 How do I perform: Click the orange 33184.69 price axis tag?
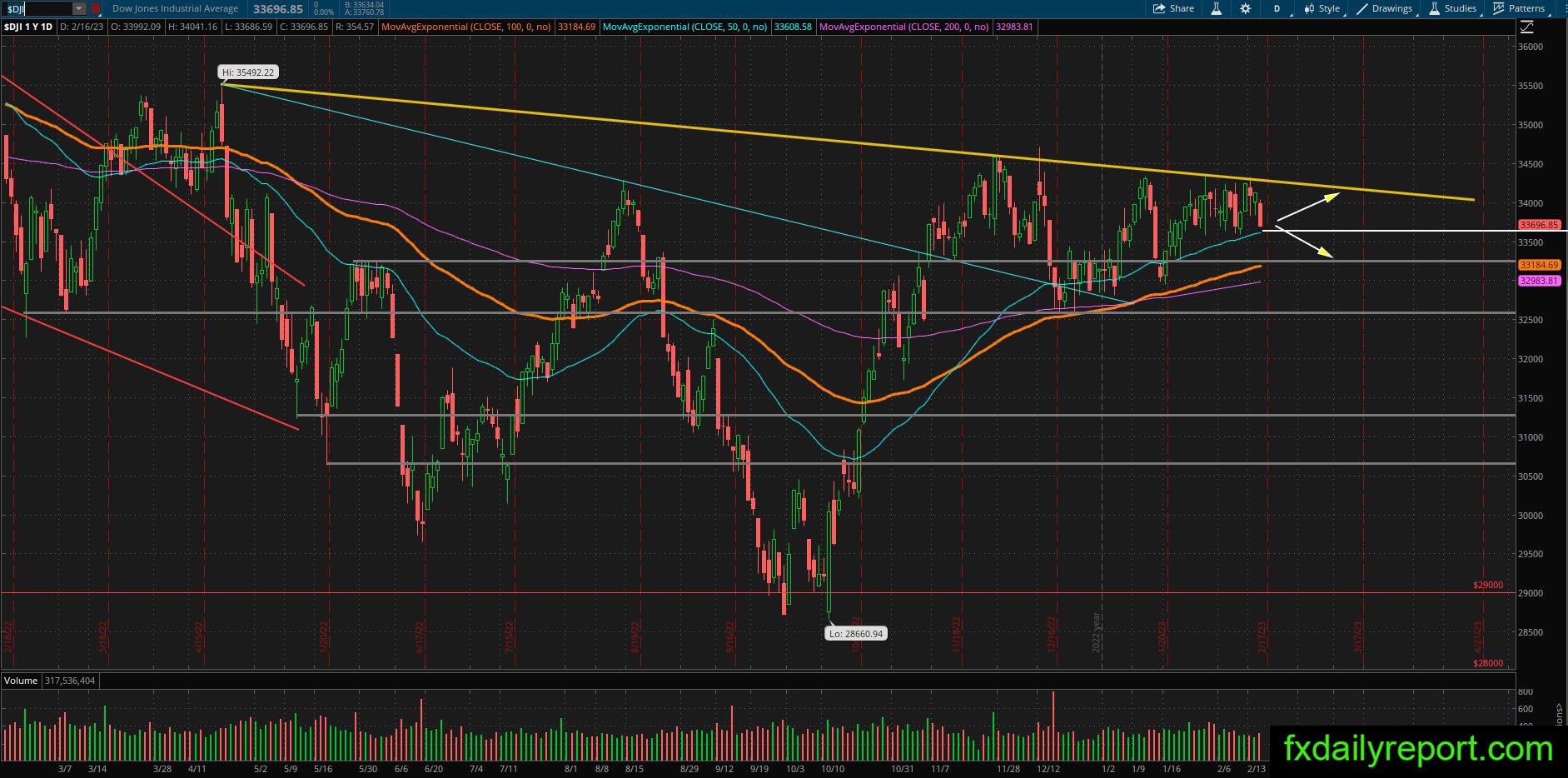tap(1539, 265)
